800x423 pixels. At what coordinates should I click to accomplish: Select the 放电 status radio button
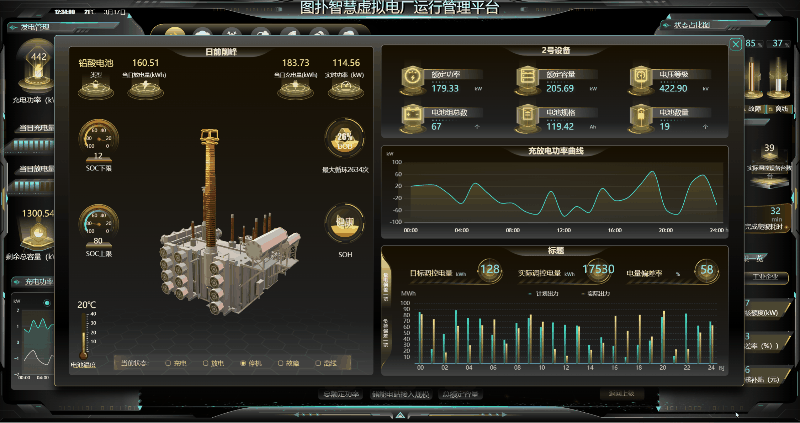pyautogui.click(x=206, y=363)
